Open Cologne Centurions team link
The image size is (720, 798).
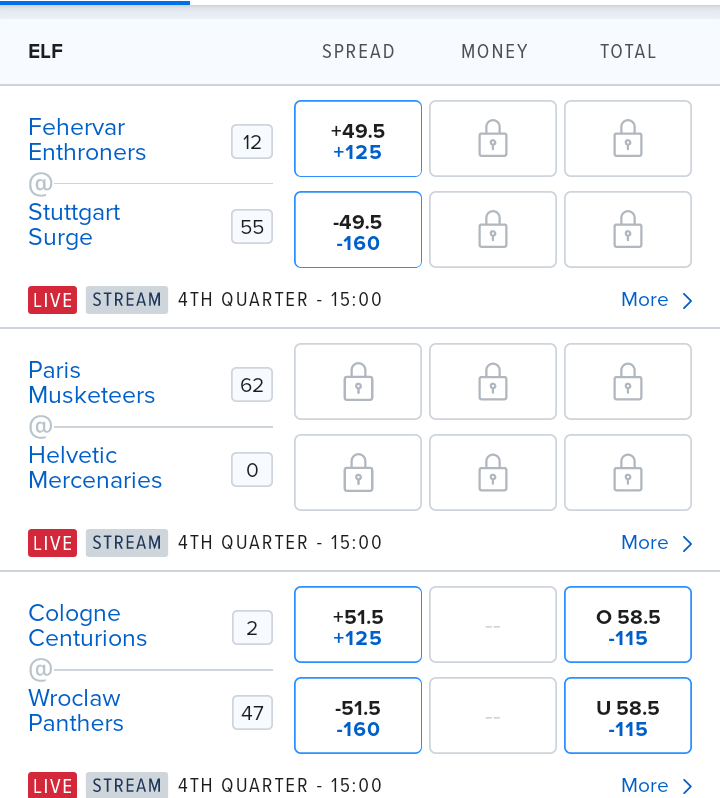88,625
